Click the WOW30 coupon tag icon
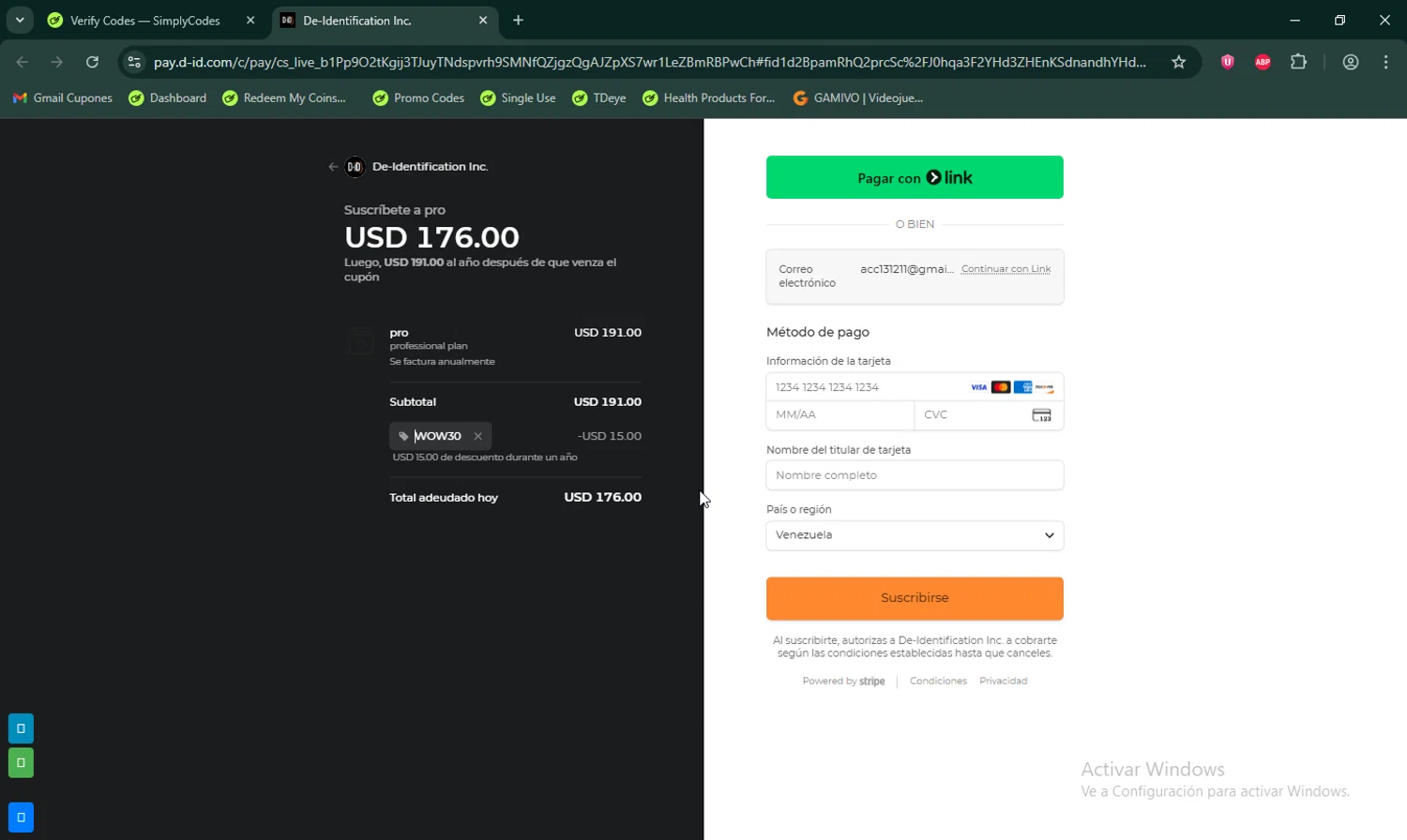1407x840 pixels. [x=403, y=436]
